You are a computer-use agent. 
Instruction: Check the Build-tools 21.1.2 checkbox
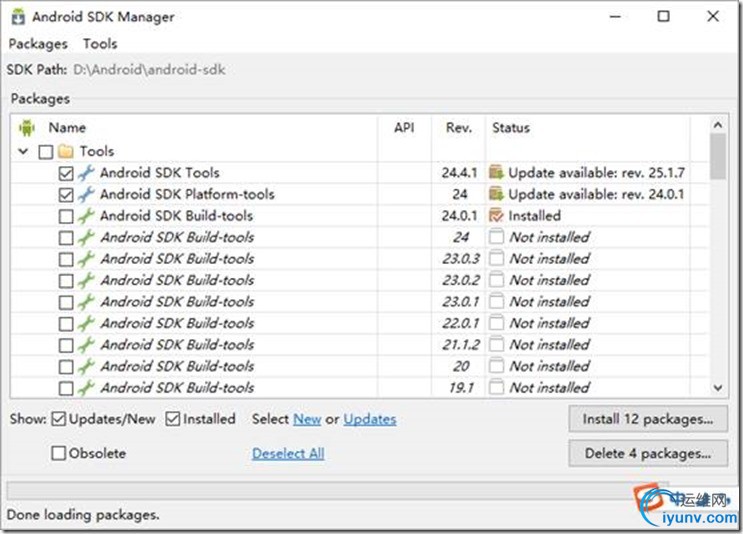coord(66,345)
